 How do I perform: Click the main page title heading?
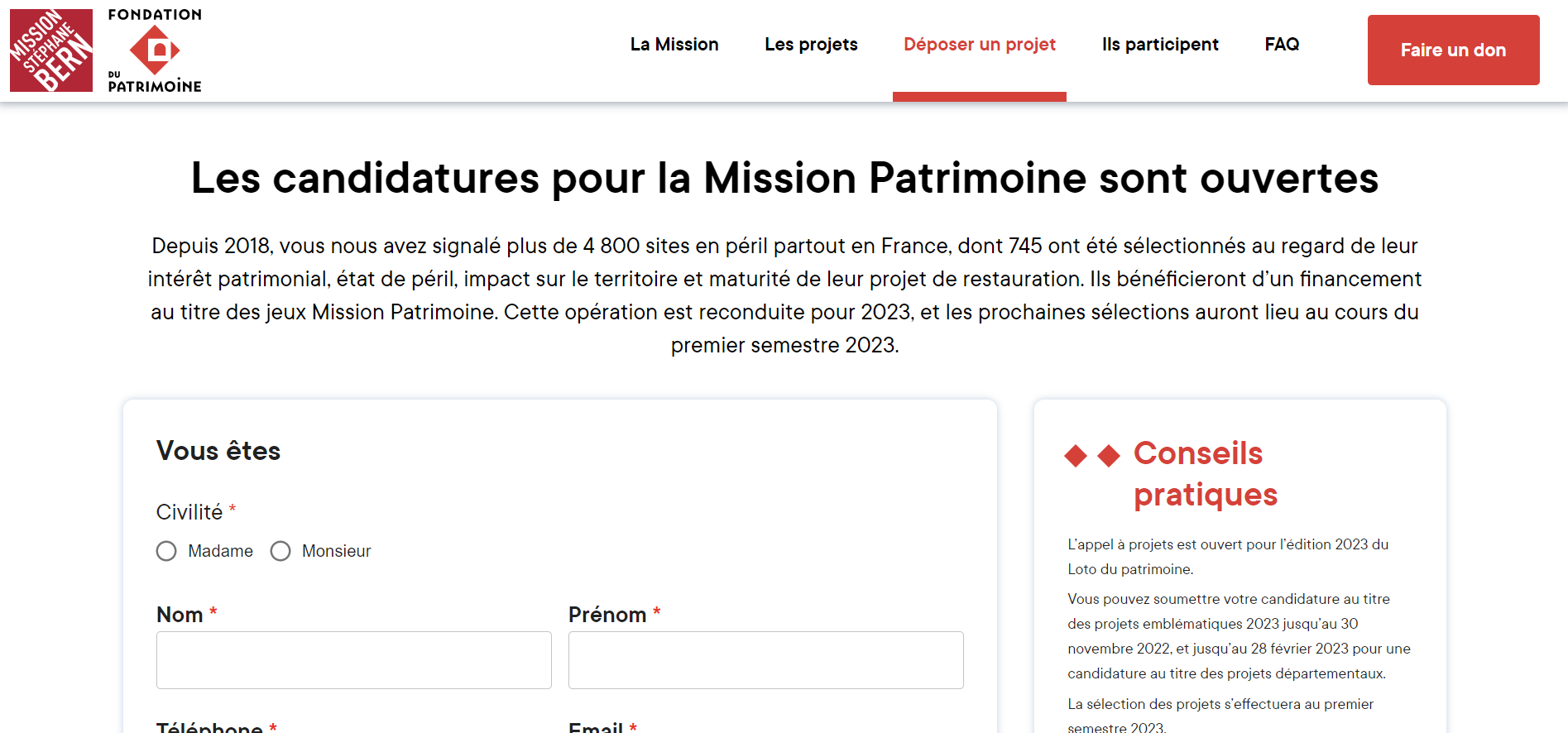pyautogui.click(x=784, y=178)
